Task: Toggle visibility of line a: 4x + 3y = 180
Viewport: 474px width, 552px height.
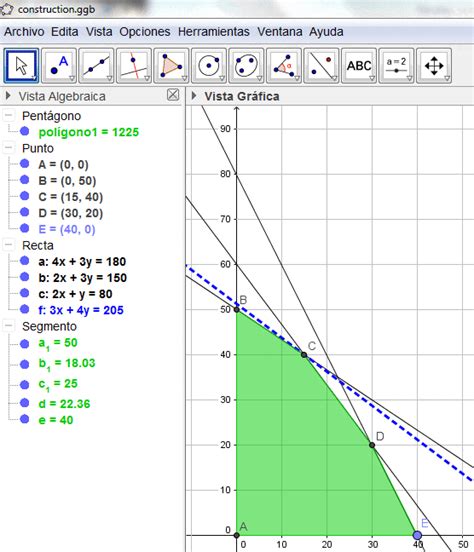Action: tap(25, 261)
